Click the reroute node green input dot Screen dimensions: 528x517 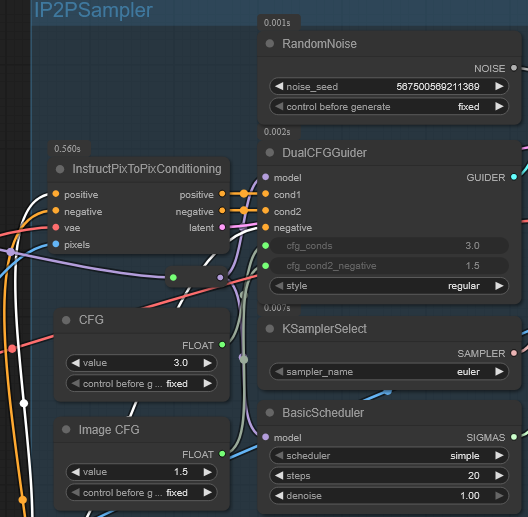pyautogui.click(x=173, y=278)
